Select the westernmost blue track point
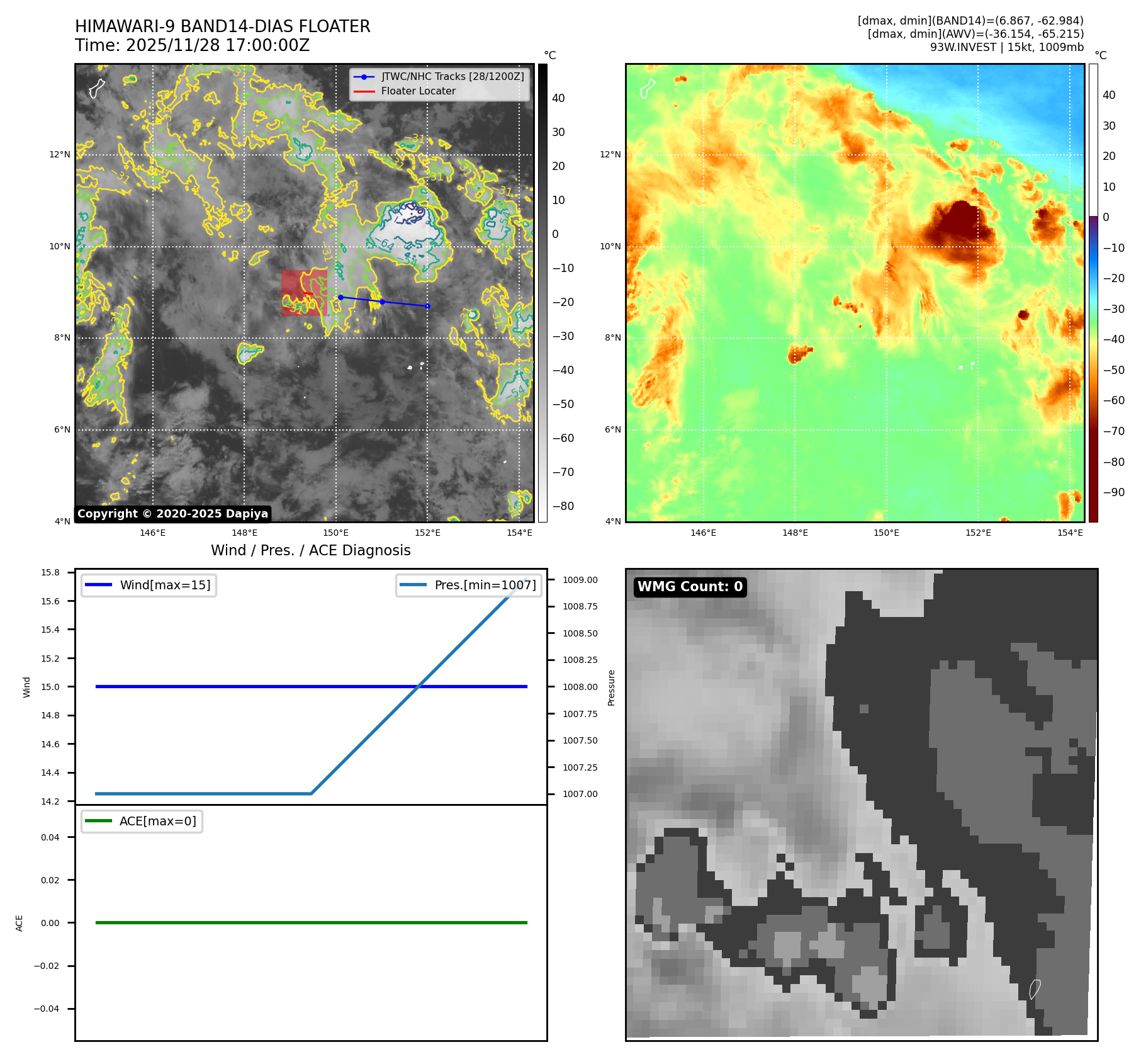 click(x=340, y=297)
